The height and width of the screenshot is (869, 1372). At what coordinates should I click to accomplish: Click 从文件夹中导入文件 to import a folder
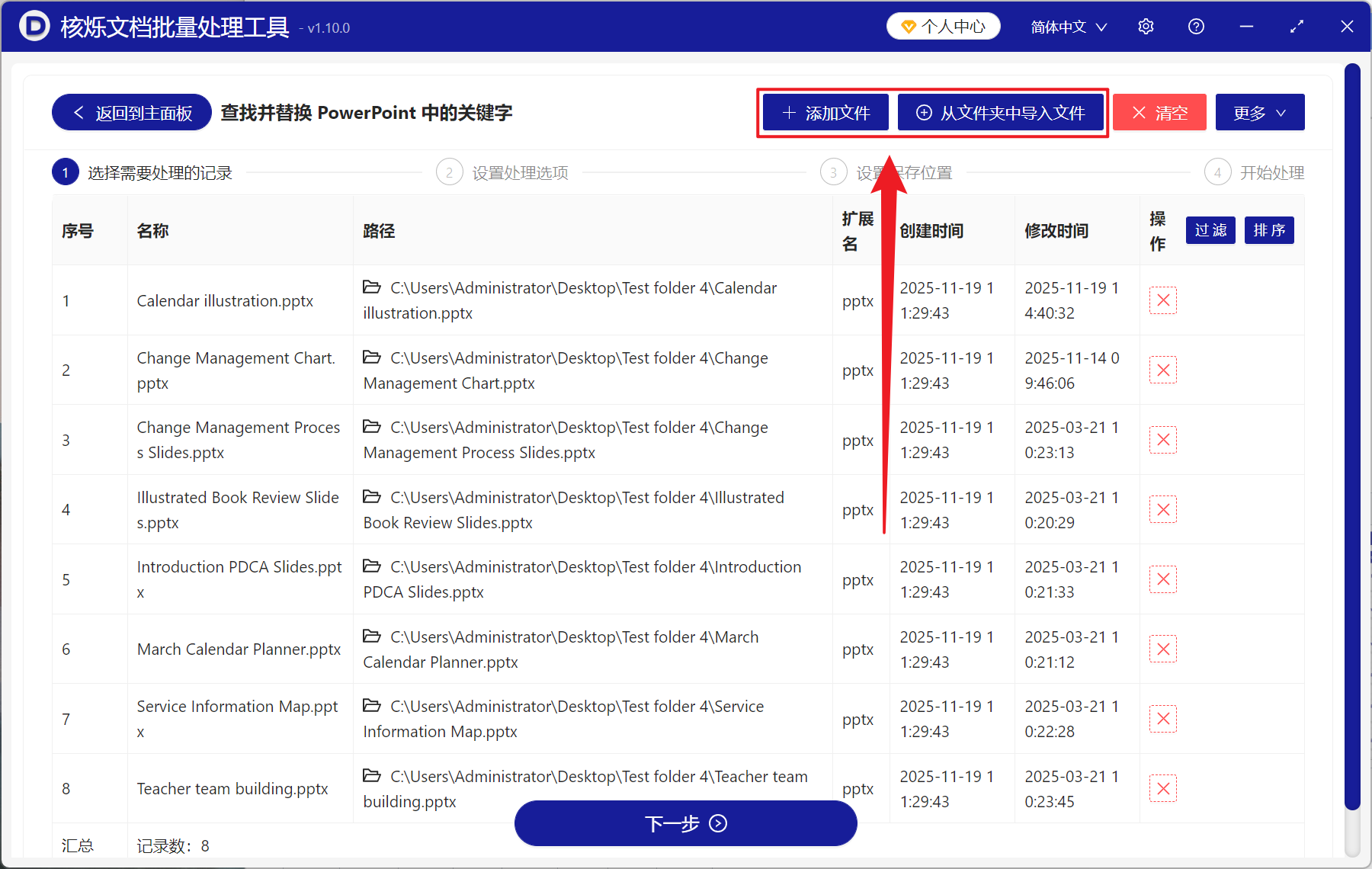(x=1001, y=112)
